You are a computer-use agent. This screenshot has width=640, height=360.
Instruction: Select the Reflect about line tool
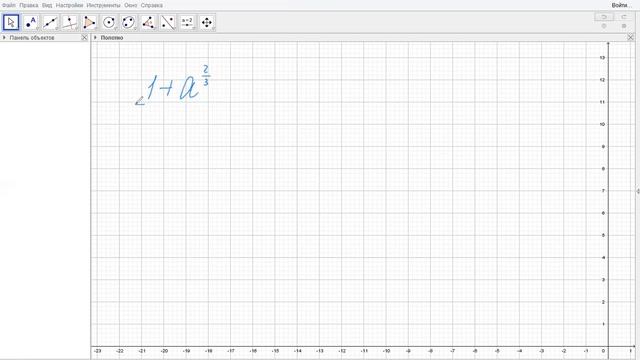[x=168, y=22]
